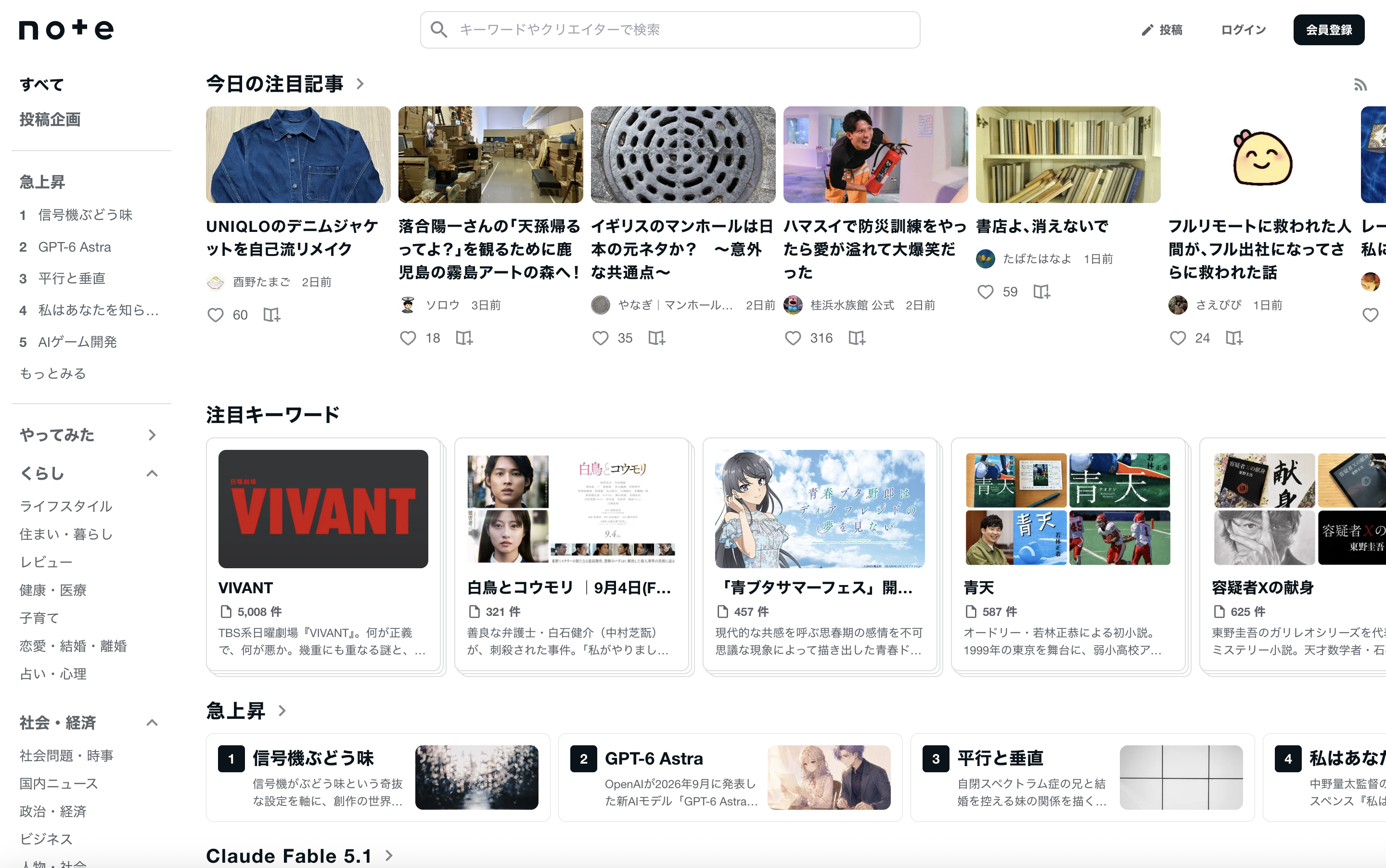Open trending item 信号機ぶどう味 in sidebar
The width and height of the screenshot is (1386, 868).
coord(85,215)
